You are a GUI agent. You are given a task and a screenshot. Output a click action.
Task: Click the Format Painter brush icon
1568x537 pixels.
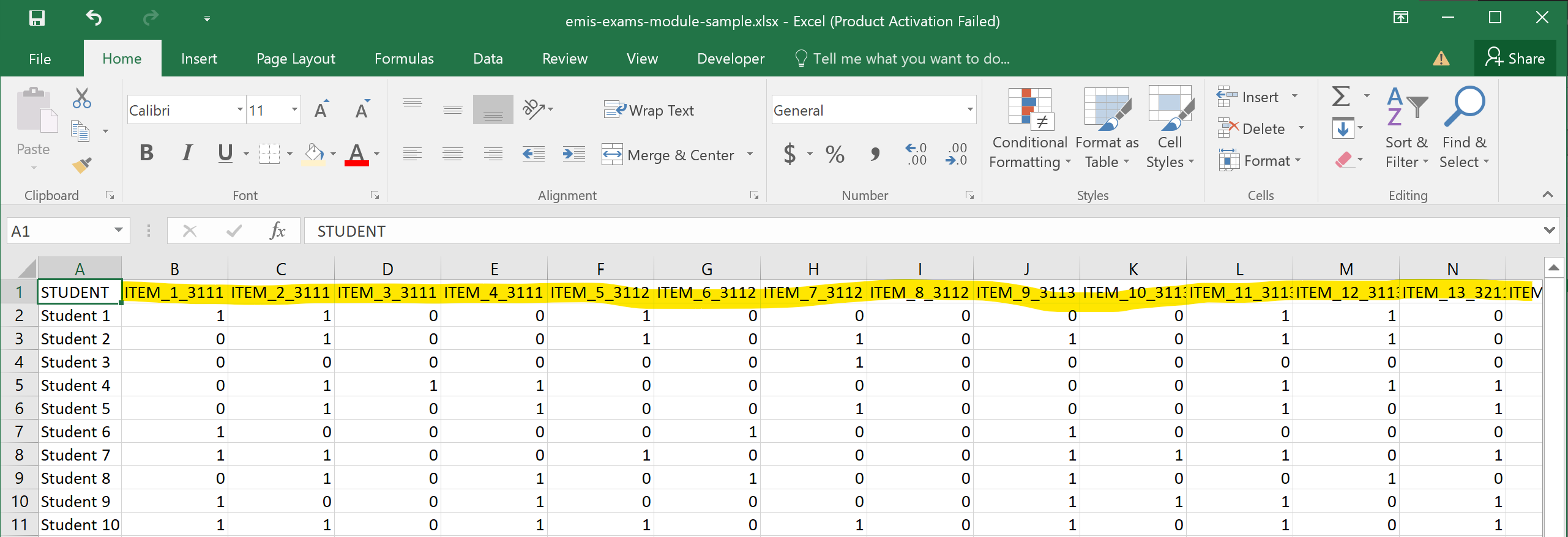click(81, 165)
